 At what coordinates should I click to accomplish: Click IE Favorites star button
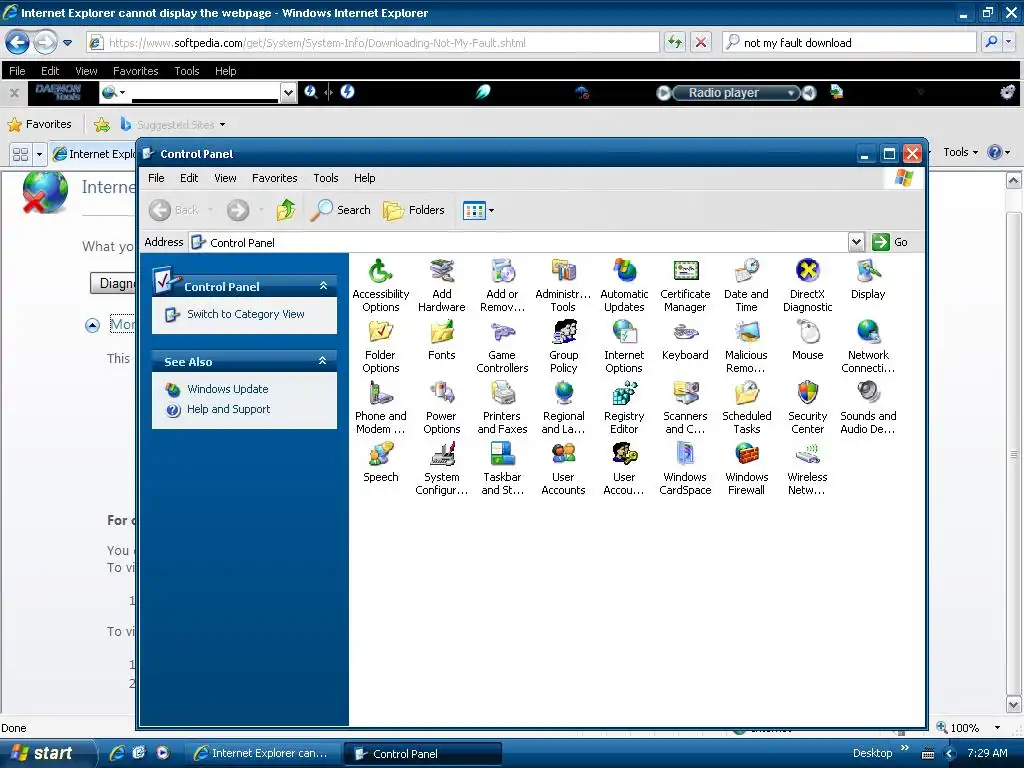(x=40, y=124)
